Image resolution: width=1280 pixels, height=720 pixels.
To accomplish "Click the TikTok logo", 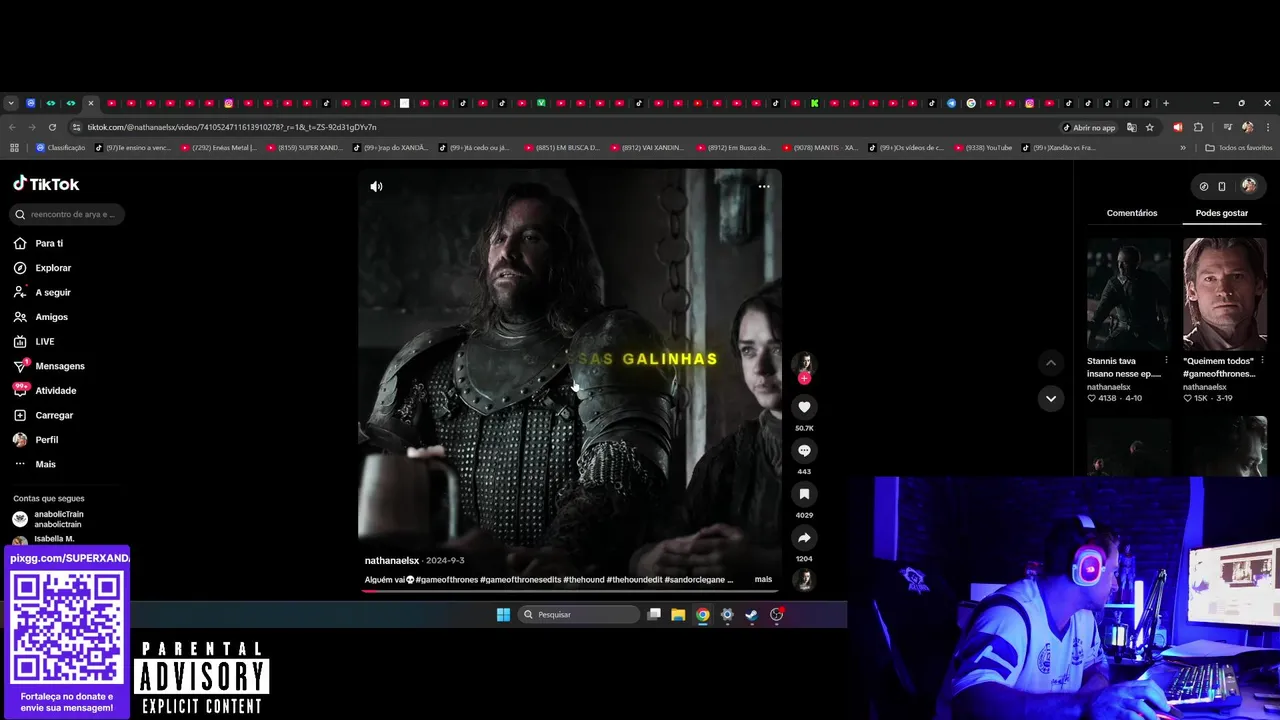I will [x=46, y=184].
